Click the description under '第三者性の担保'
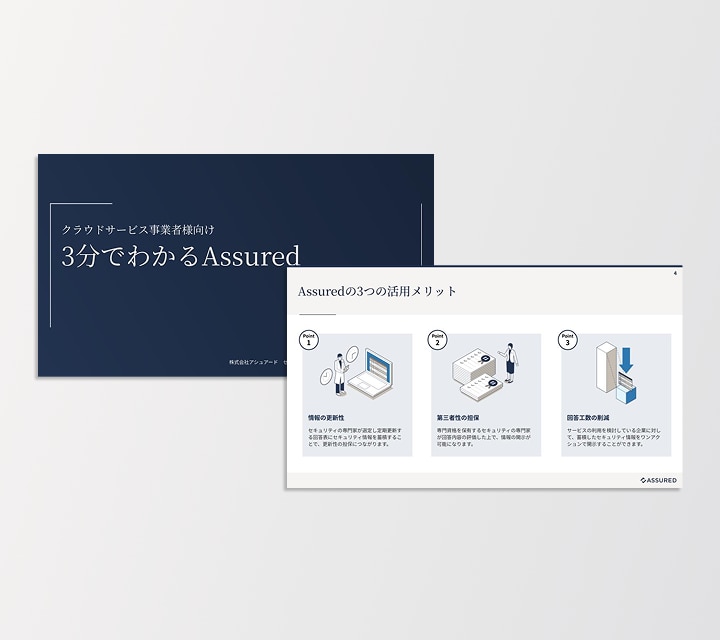The image size is (720, 640). click(x=484, y=438)
